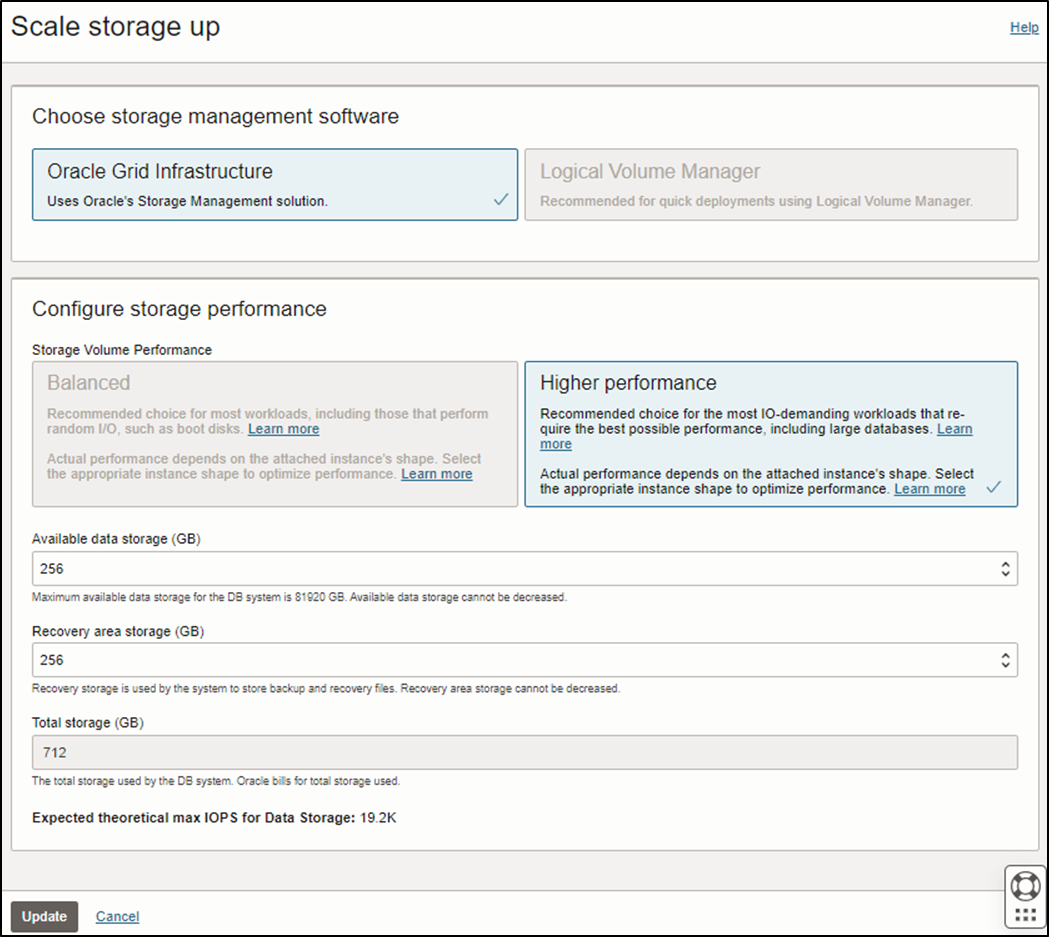Click the Scale storage up heading

pos(116,27)
